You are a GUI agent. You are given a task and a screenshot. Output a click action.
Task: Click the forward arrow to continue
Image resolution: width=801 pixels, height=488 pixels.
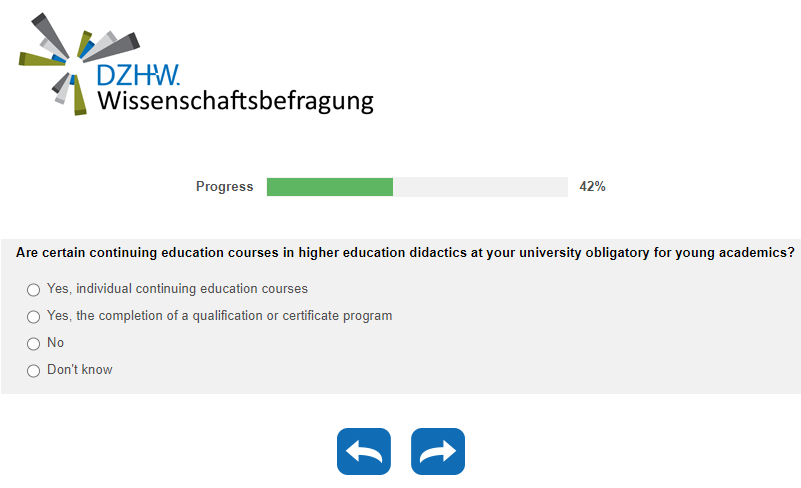pyautogui.click(x=438, y=451)
